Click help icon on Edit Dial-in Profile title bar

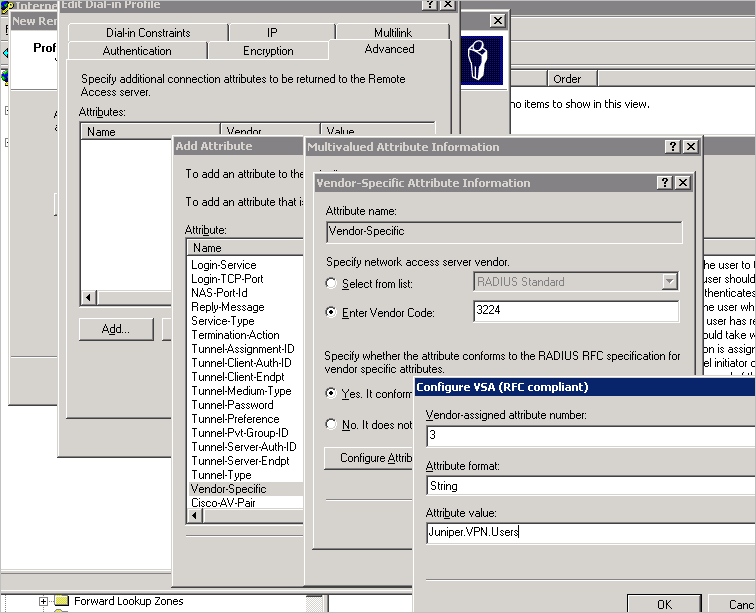coord(428,5)
